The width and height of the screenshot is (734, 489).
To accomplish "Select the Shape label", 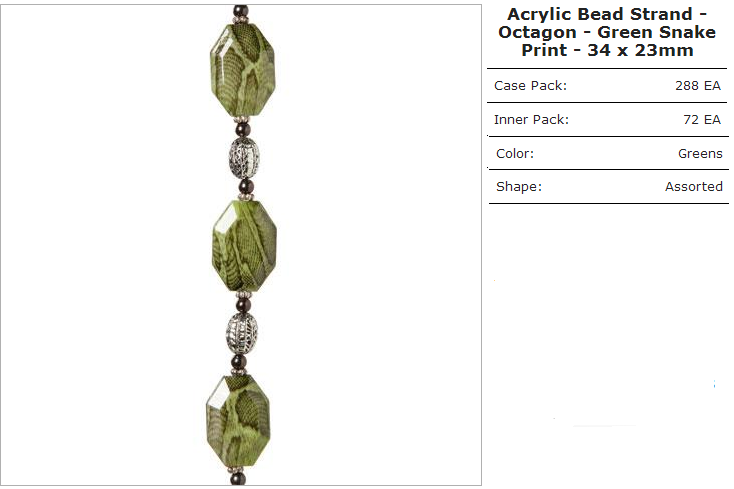I will [x=519, y=187].
